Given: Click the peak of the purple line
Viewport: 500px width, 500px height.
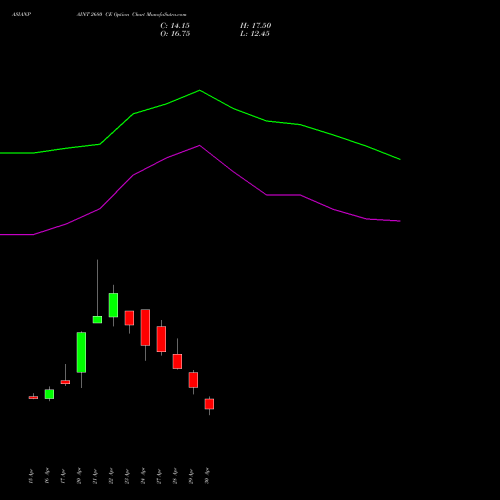Looking at the screenshot, I should pos(200,145).
